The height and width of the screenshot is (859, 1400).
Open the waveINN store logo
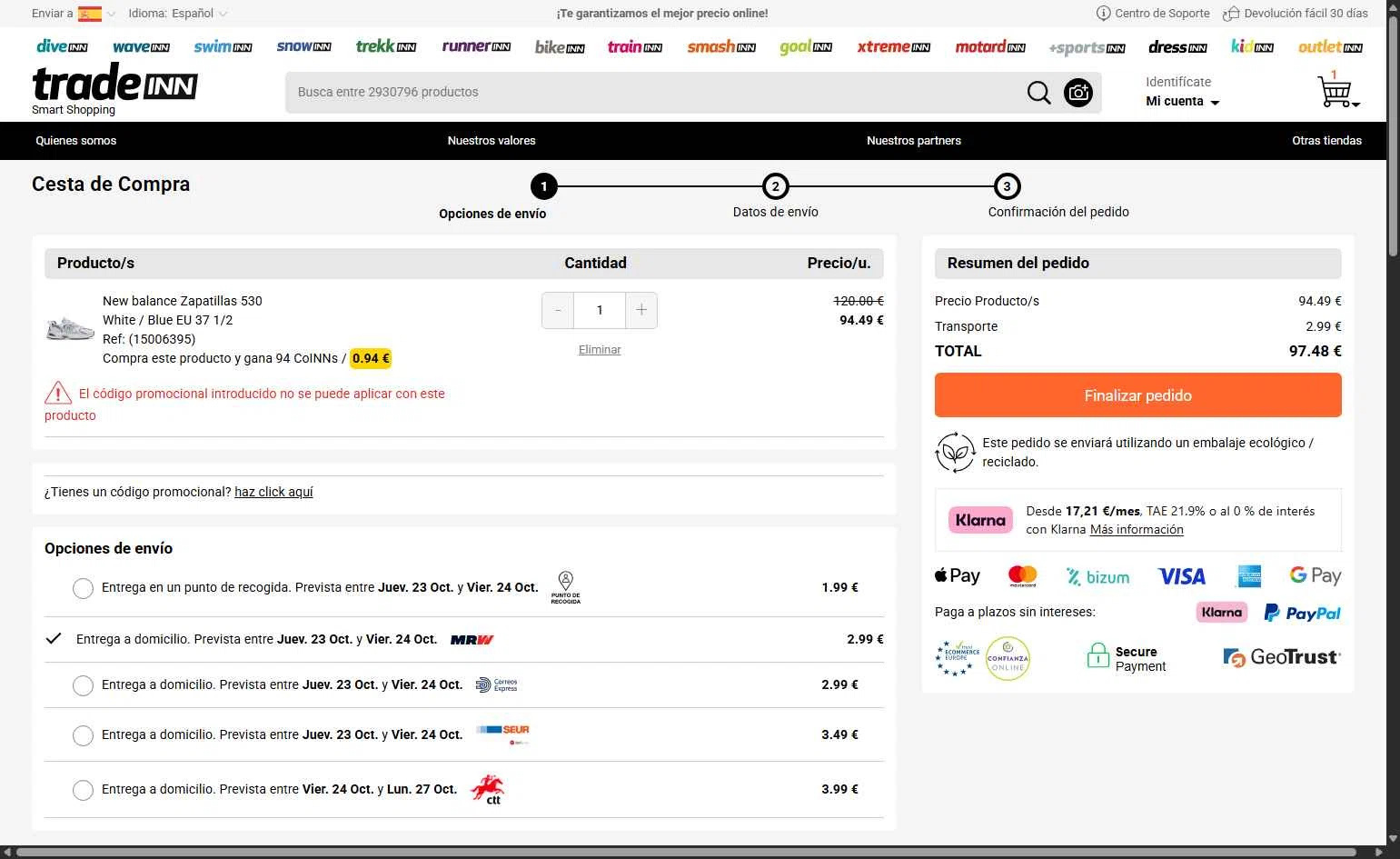(141, 46)
